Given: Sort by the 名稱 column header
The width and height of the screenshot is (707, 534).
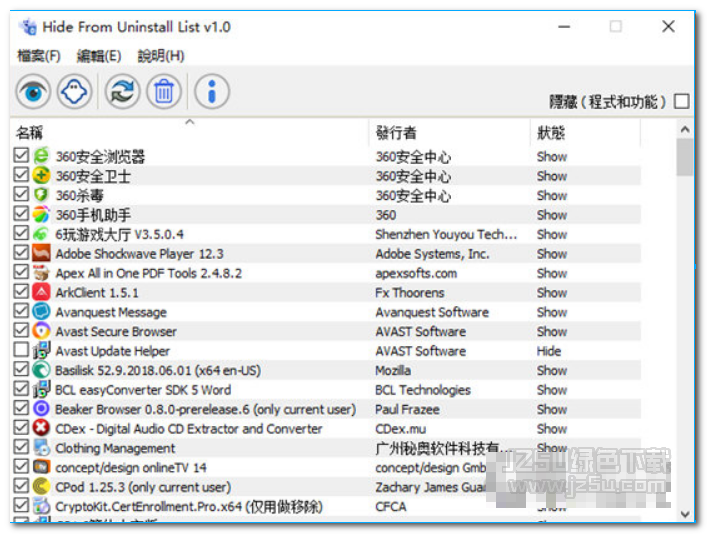Looking at the screenshot, I should [189, 132].
